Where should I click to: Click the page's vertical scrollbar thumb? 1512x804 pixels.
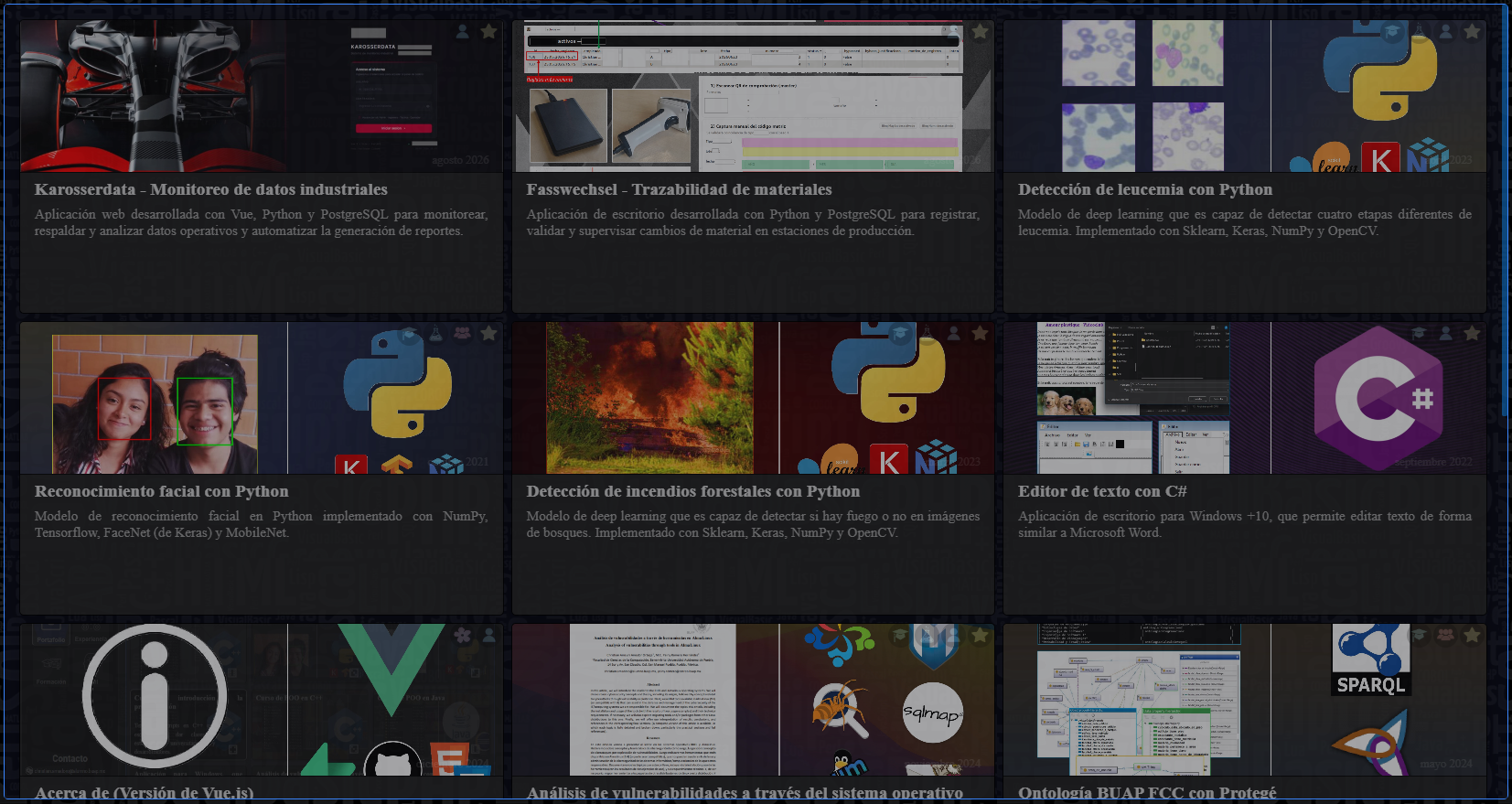coord(1506,210)
